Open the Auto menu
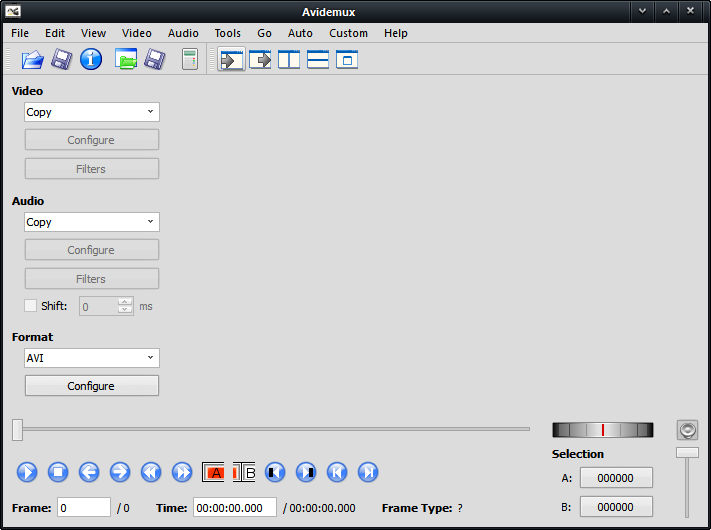 point(300,33)
